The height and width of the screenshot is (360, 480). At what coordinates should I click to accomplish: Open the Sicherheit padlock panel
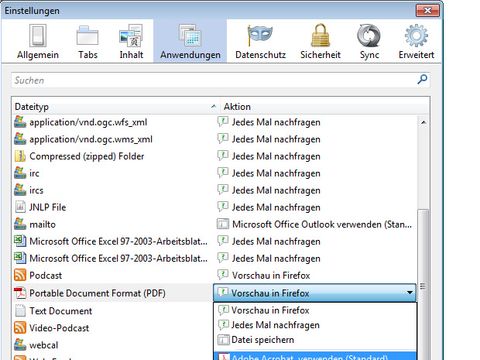[x=320, y=42]
